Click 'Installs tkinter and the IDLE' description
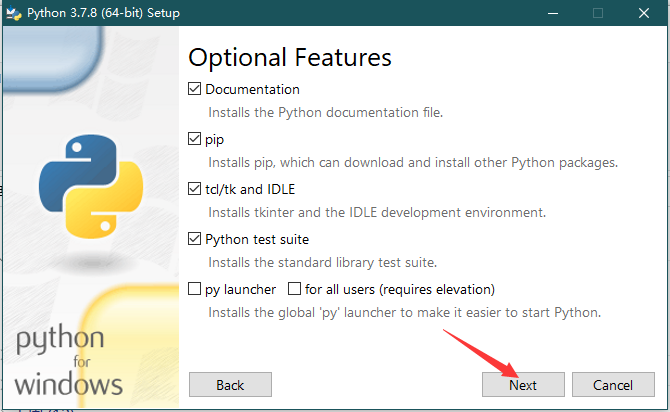This screenshot has height=412, width=670. (377, 212)
